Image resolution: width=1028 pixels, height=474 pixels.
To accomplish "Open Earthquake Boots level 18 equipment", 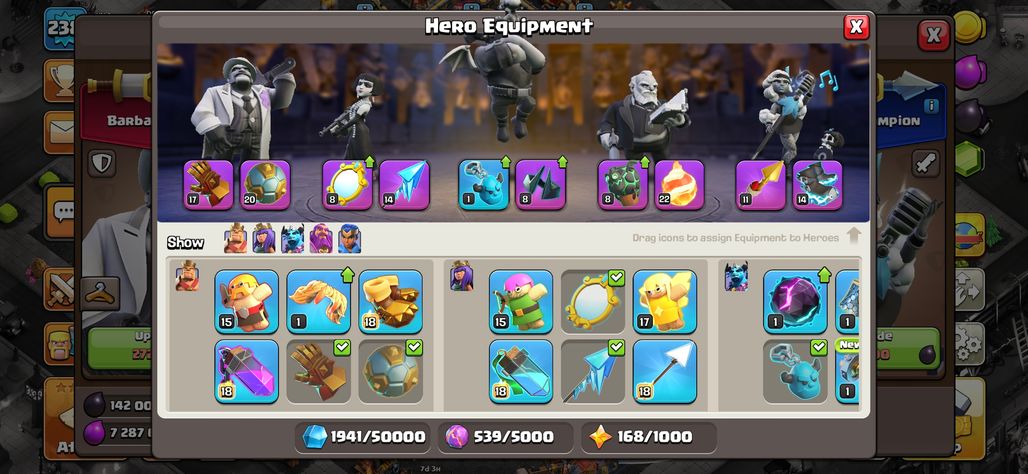I will (391, 302).
